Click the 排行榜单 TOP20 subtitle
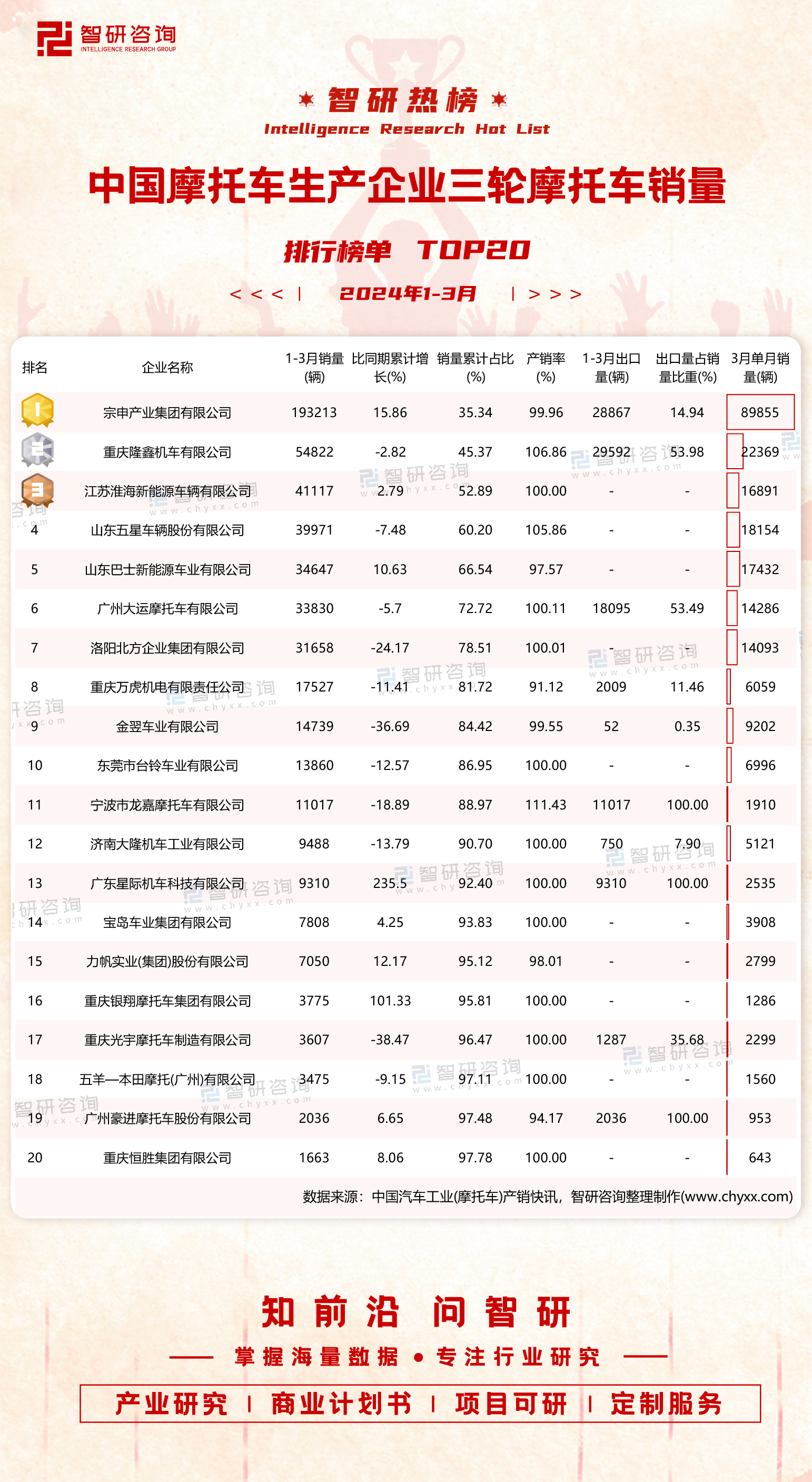The image size is (812, 1482). click(x=407, y=251)
